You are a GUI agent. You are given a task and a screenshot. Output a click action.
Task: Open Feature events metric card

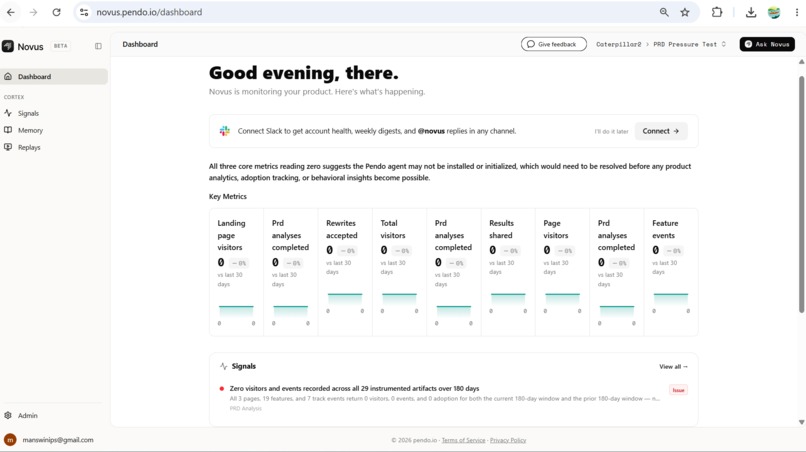click(x=671, y=273)
